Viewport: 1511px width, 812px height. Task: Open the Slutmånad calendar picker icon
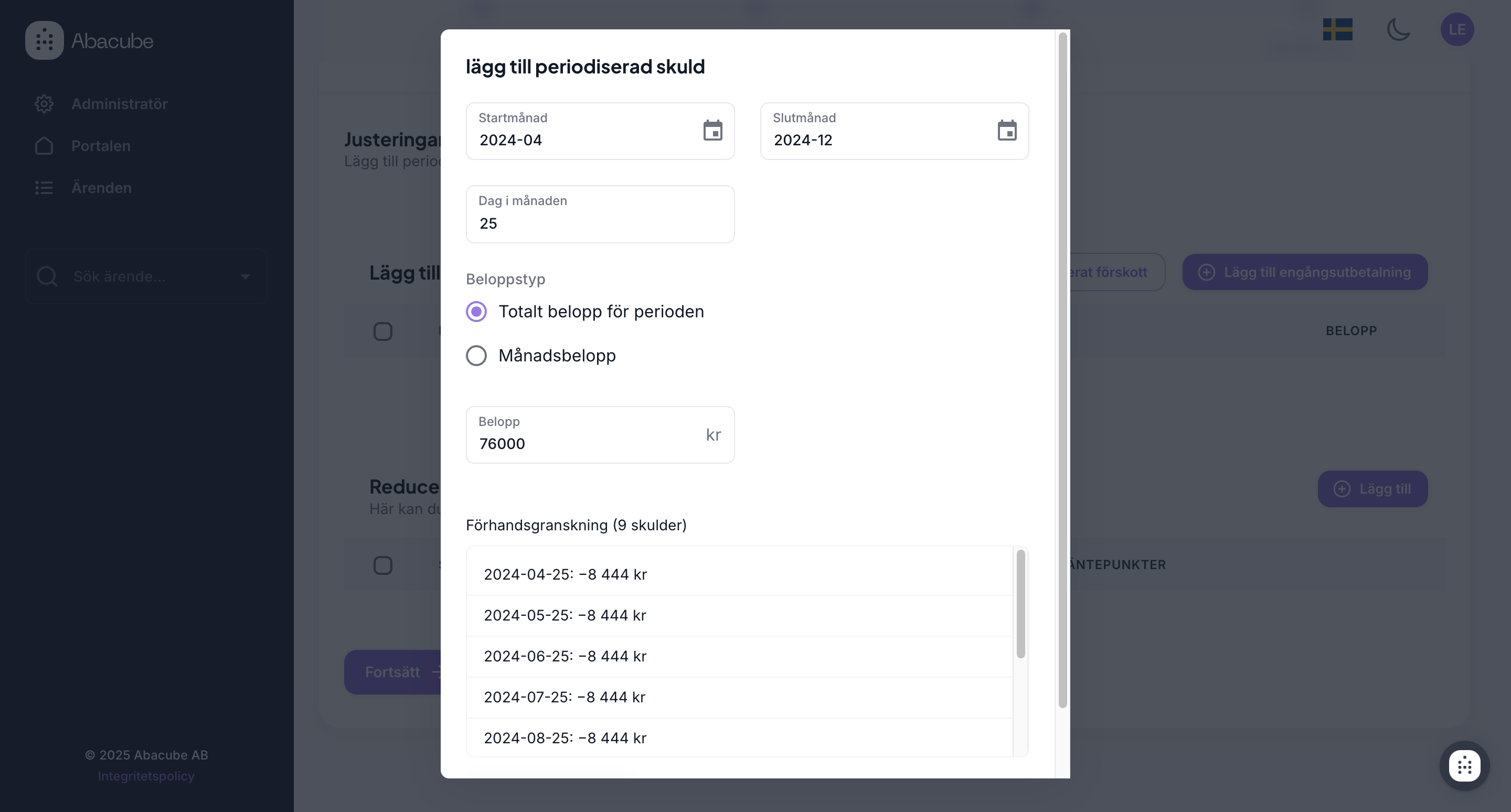click(x=1007, y=131)
